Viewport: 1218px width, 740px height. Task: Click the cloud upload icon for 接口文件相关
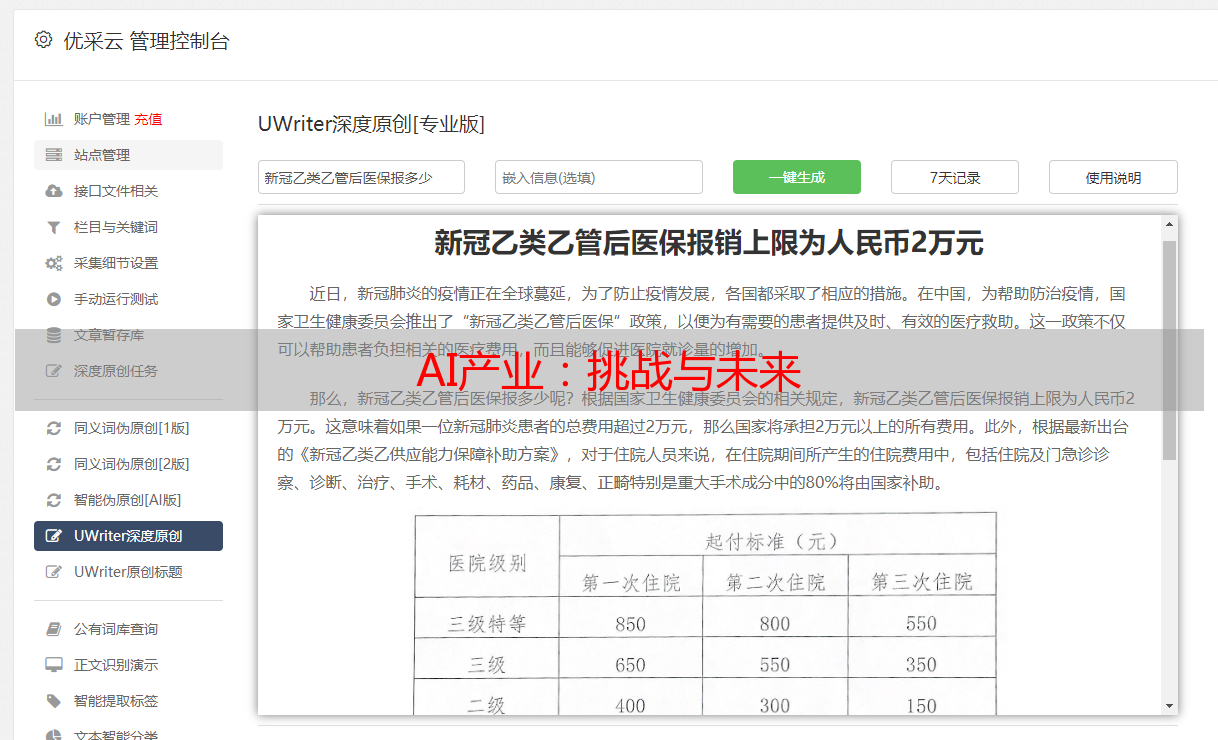click(54, 191)
